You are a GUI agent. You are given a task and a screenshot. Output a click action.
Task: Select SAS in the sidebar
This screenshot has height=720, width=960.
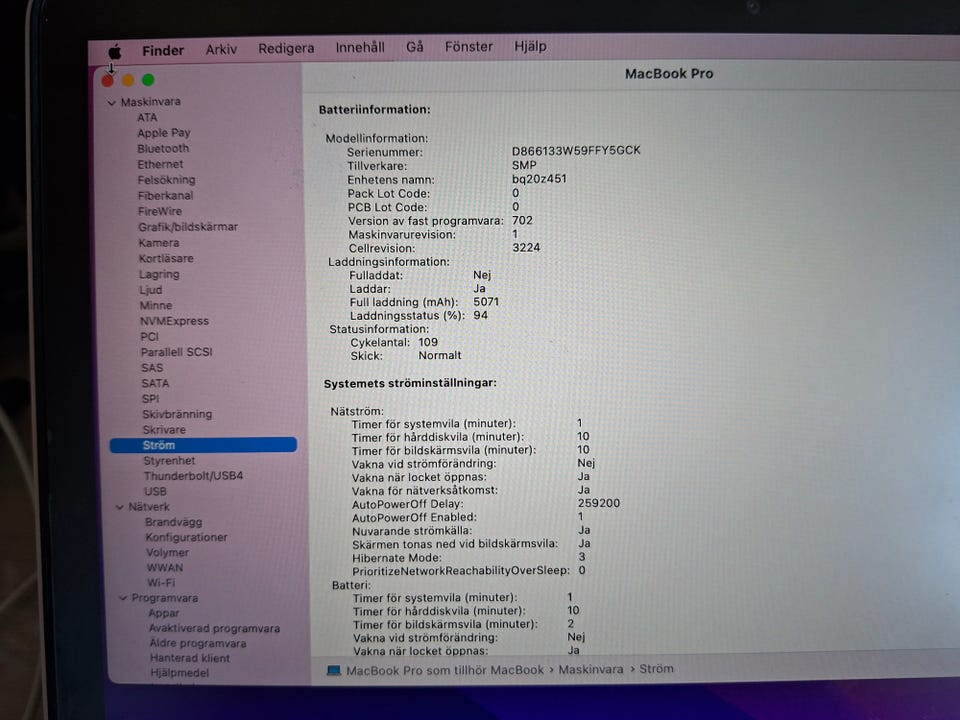pos(152,368)
